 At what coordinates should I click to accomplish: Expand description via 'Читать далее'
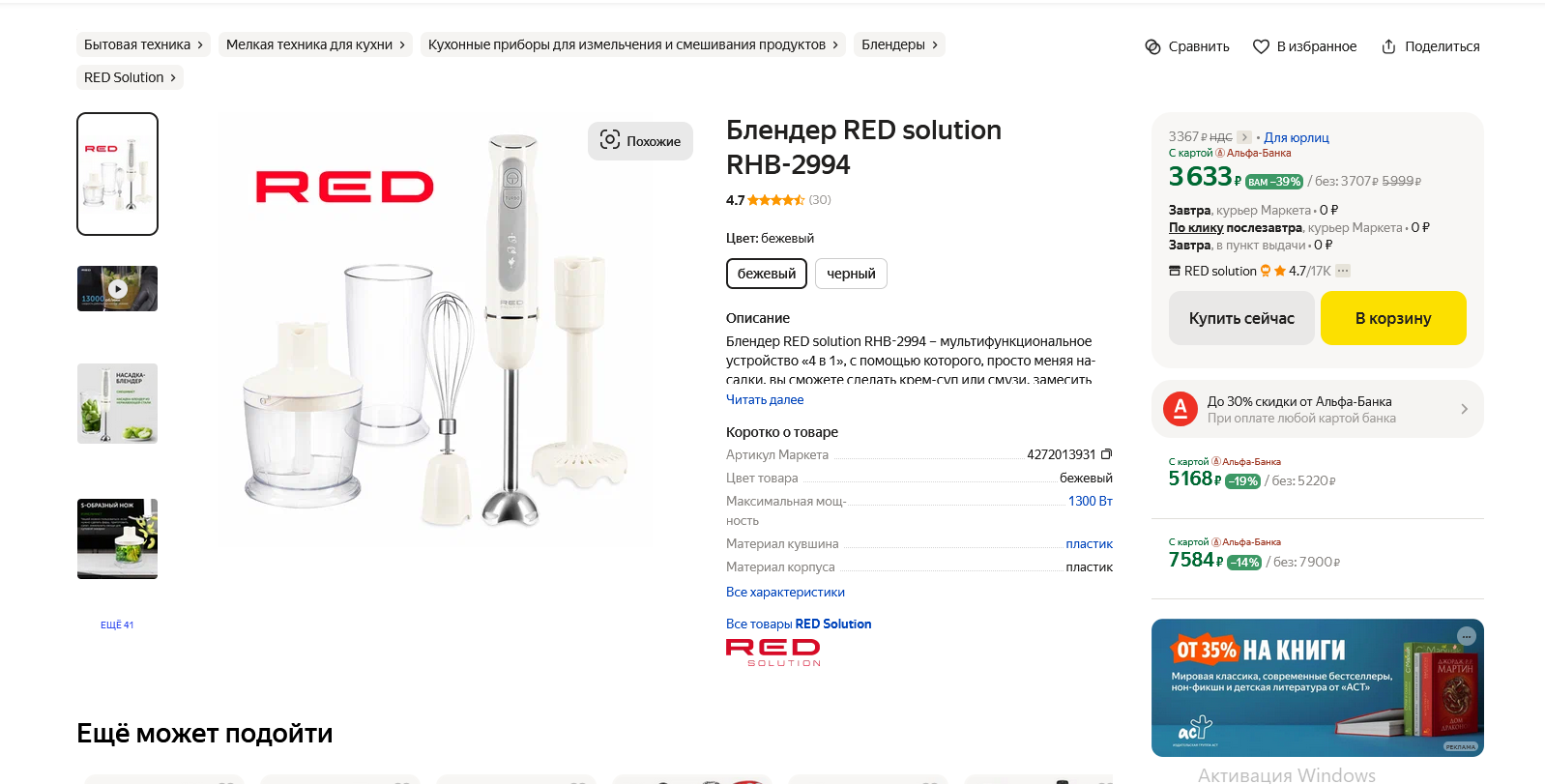(x=765, y=399)
